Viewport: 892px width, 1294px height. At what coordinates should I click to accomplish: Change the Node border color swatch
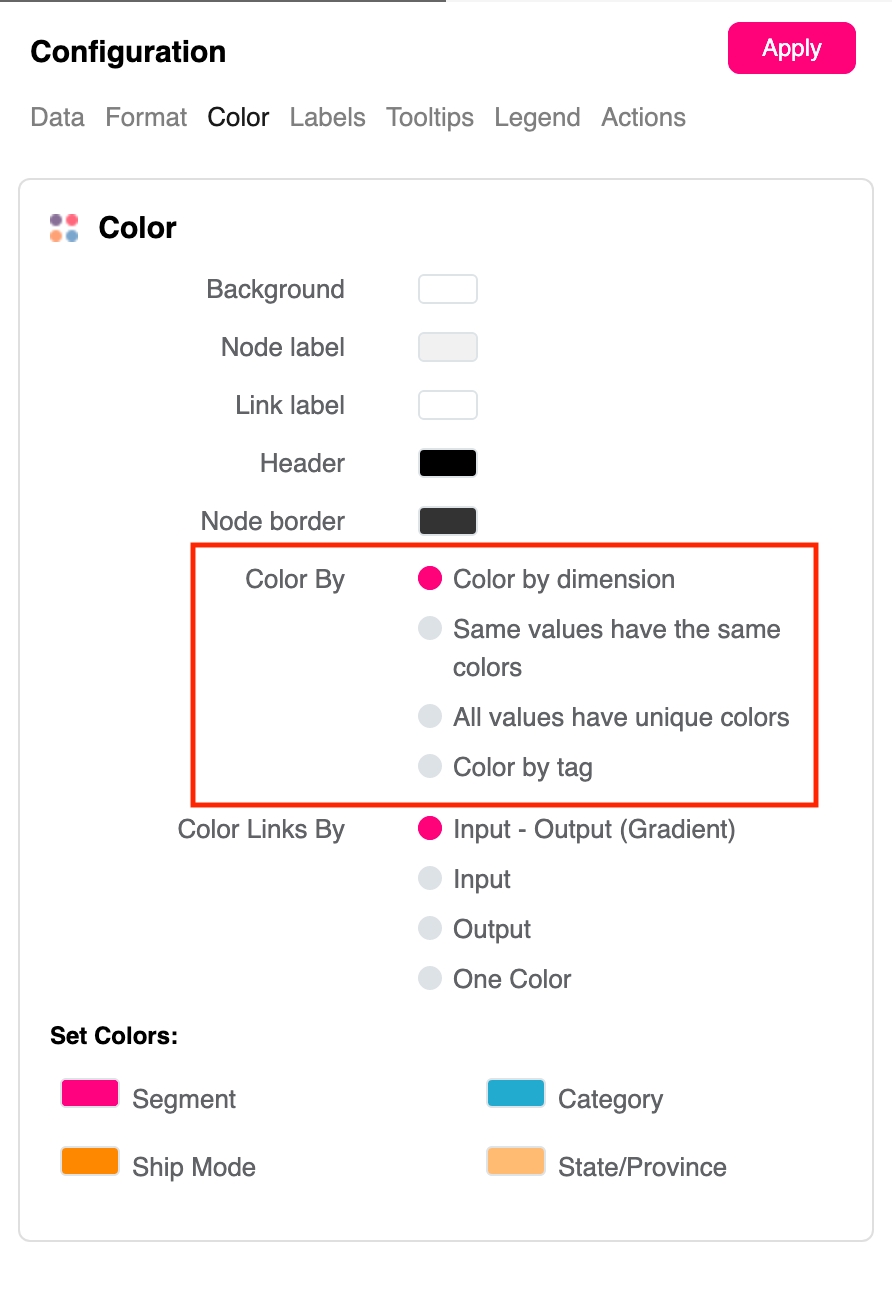[x=447, y=521]
